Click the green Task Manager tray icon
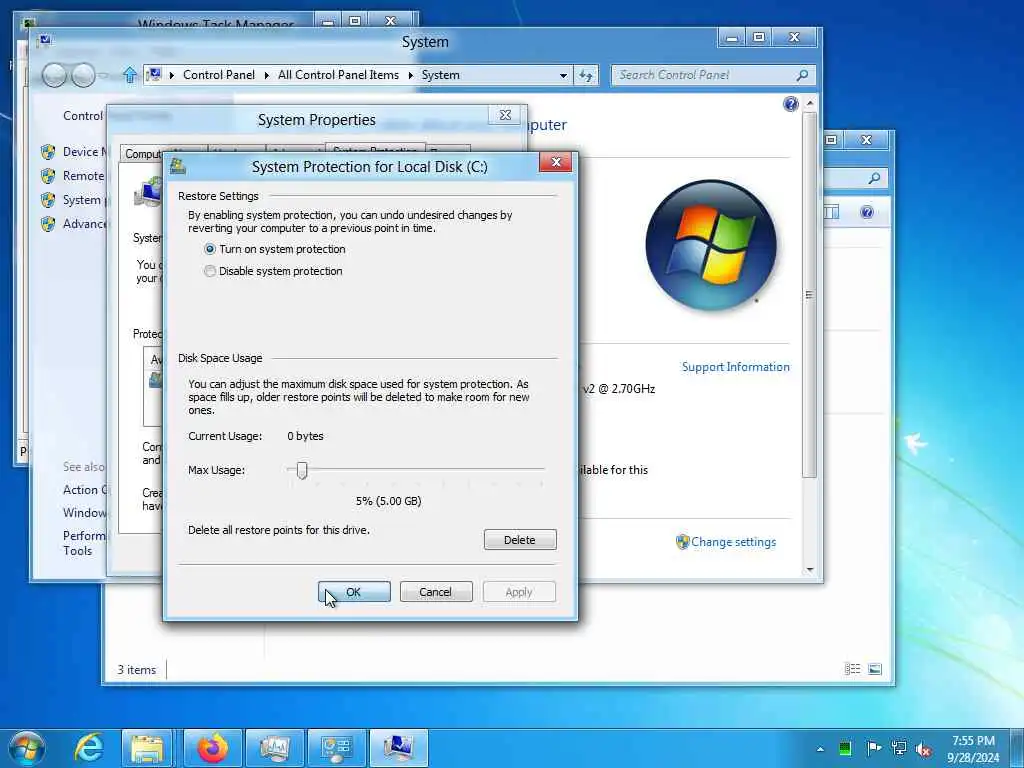 coord(845,748)
